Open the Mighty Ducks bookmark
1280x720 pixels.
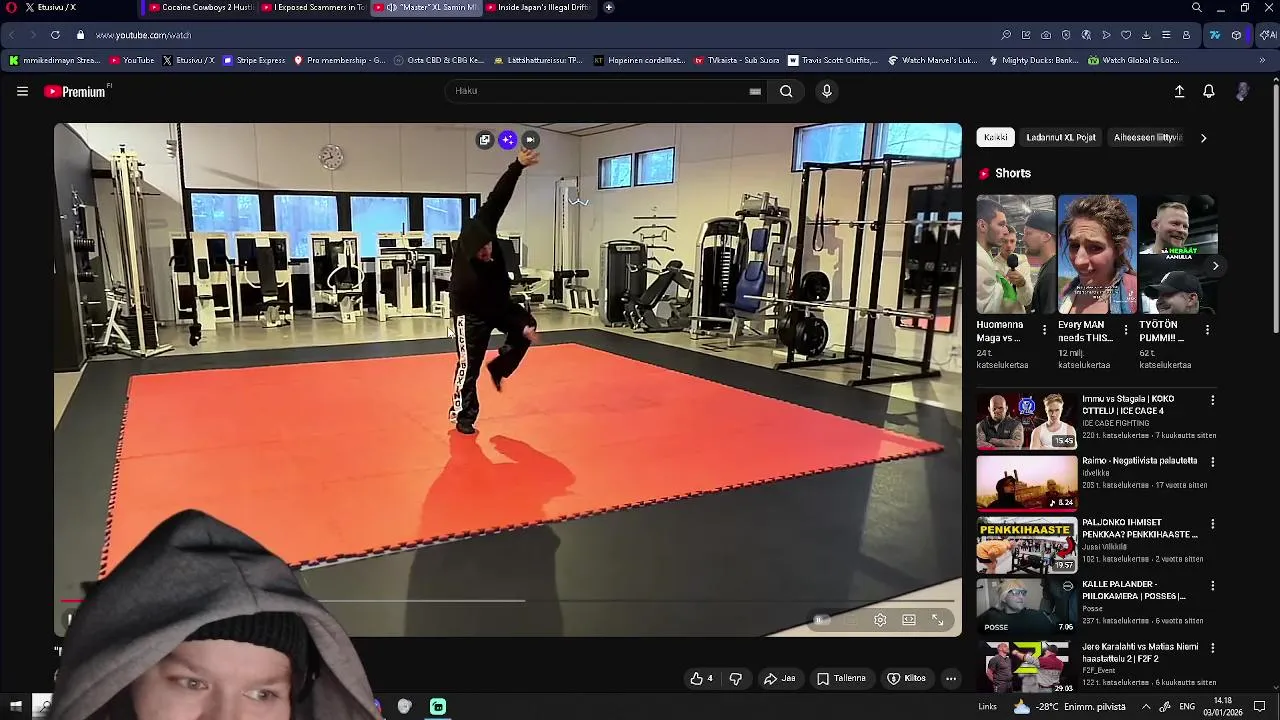pyautogui.click(x=1033, y=60)
